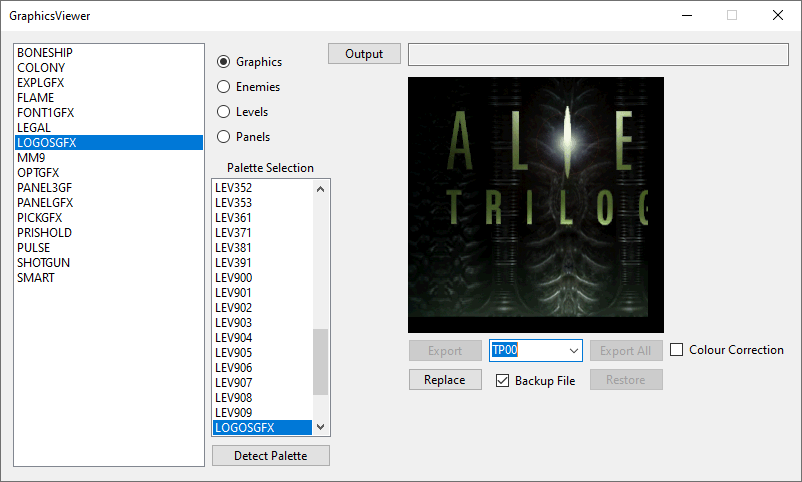Choose LEV371 in the palette list
Screen dimensions: 802x482
coord(262,233)
